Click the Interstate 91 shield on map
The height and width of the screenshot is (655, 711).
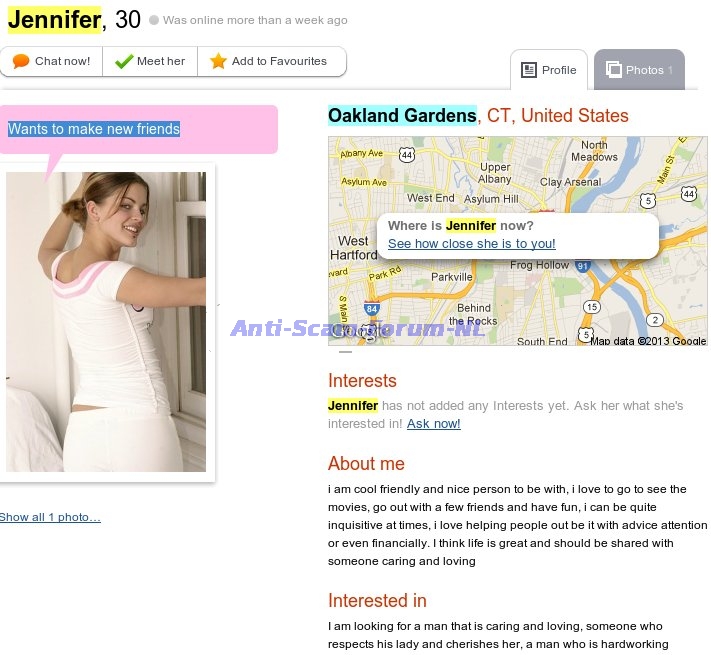coord(583,266)
